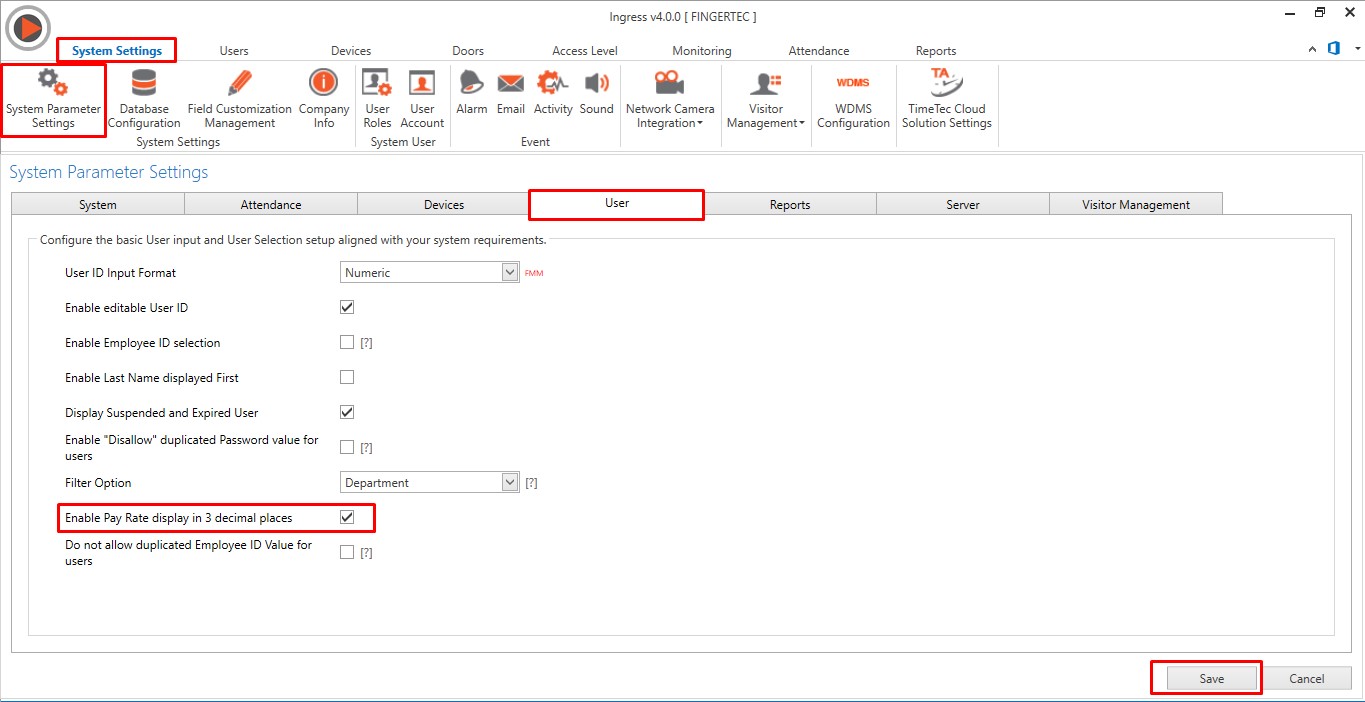Open Visitor Management ribbon menu
1365x702 pixels.
(x=766, y=99)
